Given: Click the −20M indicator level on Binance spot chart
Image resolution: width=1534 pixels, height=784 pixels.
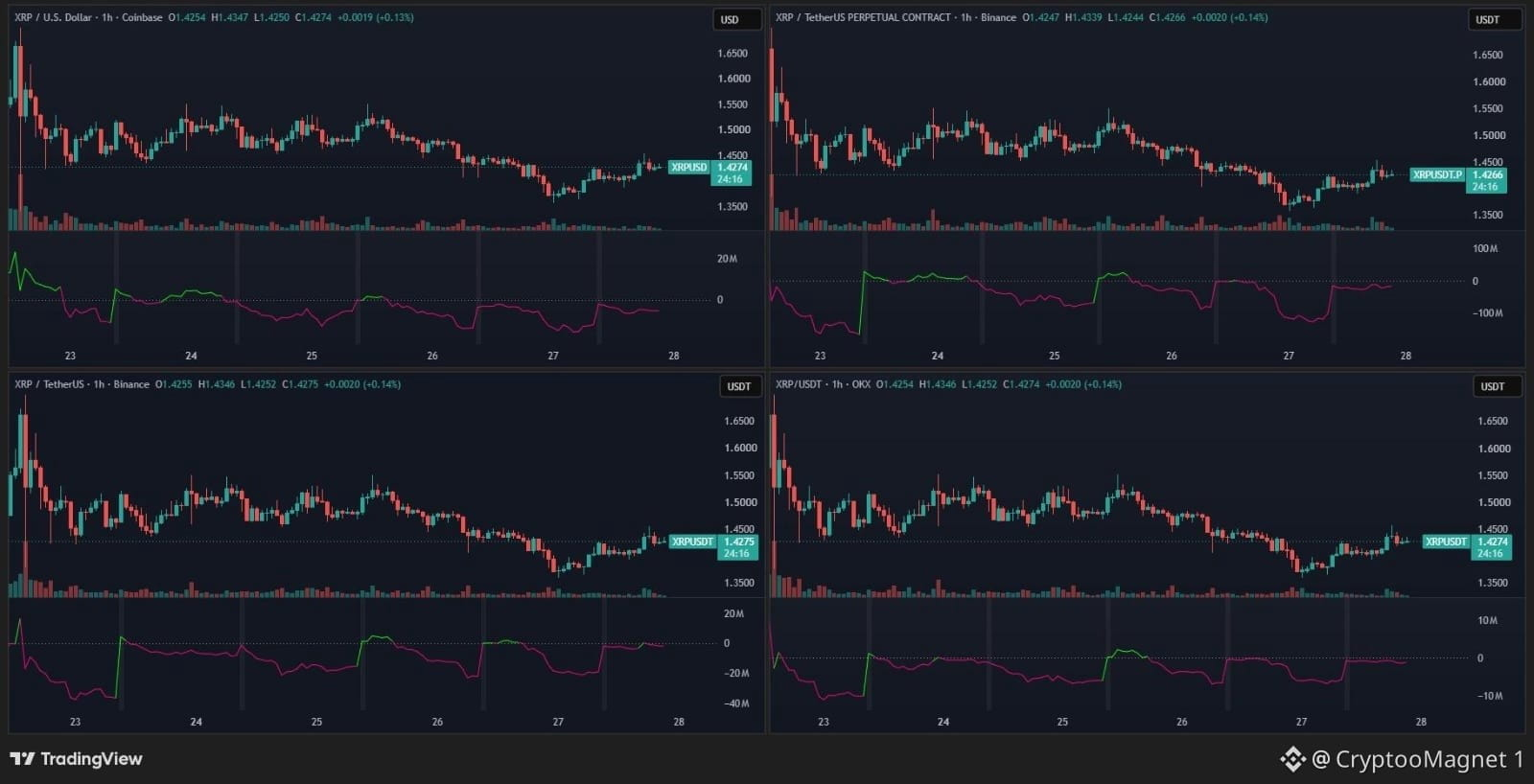Looking at the screenshot, I should pyautogui.click(x=735, y=673).
